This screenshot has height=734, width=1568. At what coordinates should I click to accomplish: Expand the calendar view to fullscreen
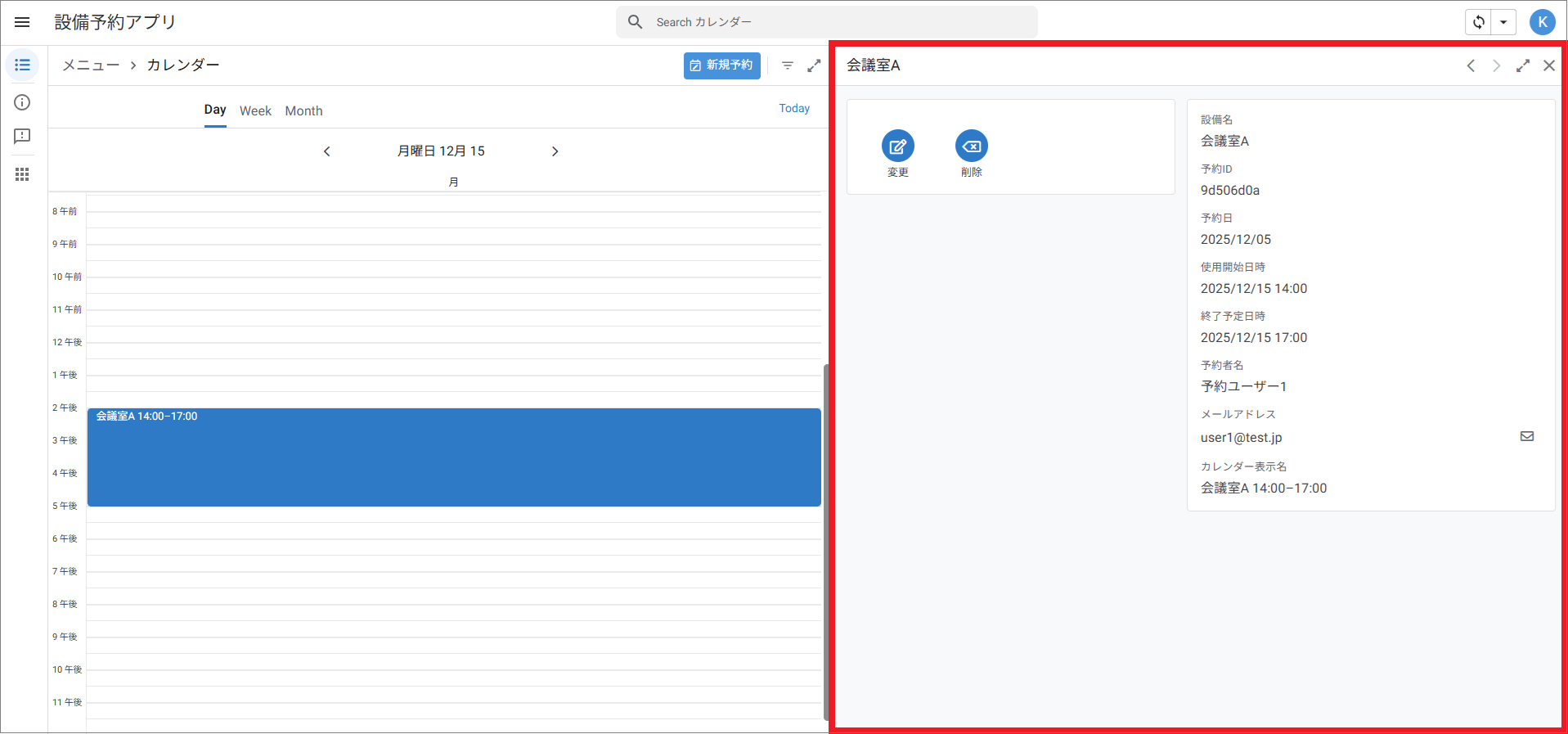pos(814,65)
